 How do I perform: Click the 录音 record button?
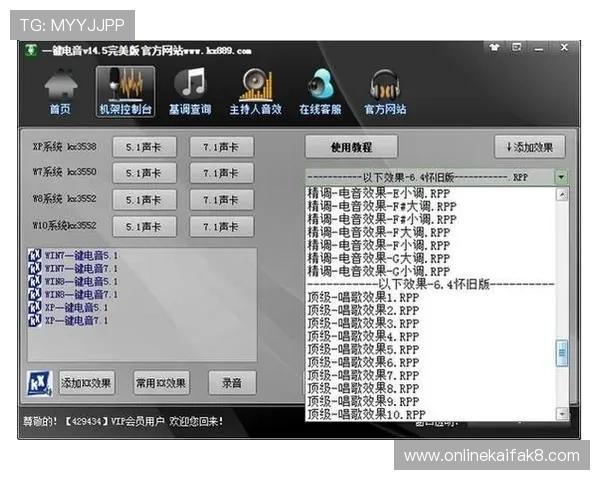232,383
